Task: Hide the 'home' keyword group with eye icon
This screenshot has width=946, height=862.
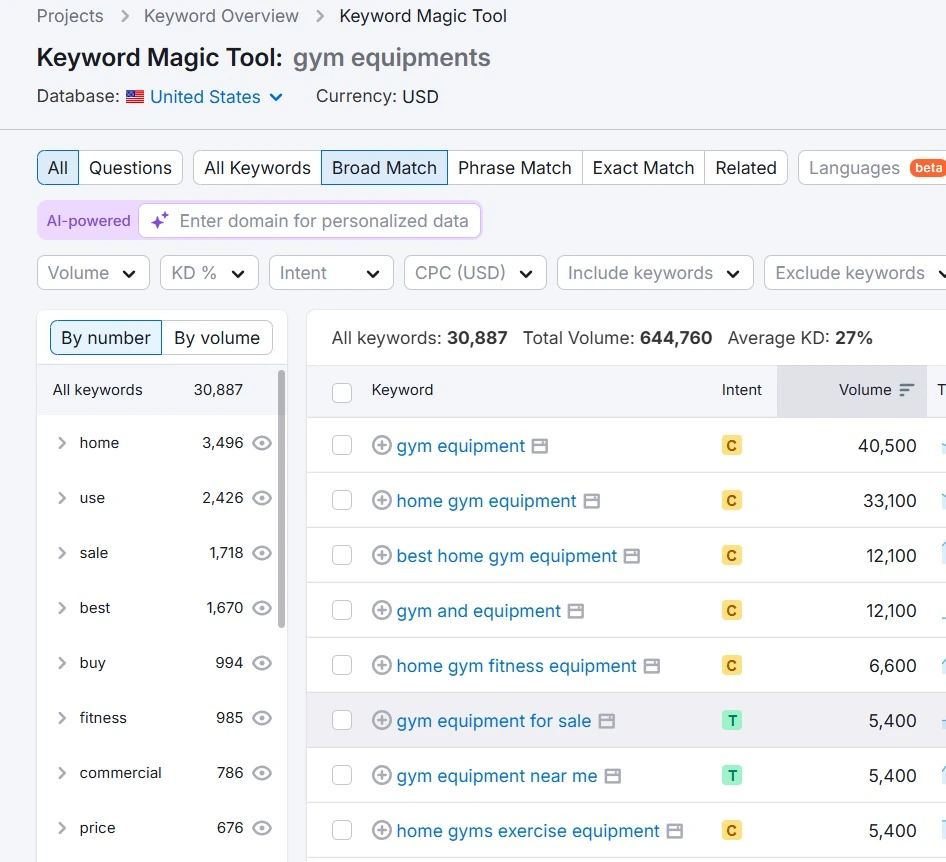Action: pyautogui.click(x=262, y=443)
